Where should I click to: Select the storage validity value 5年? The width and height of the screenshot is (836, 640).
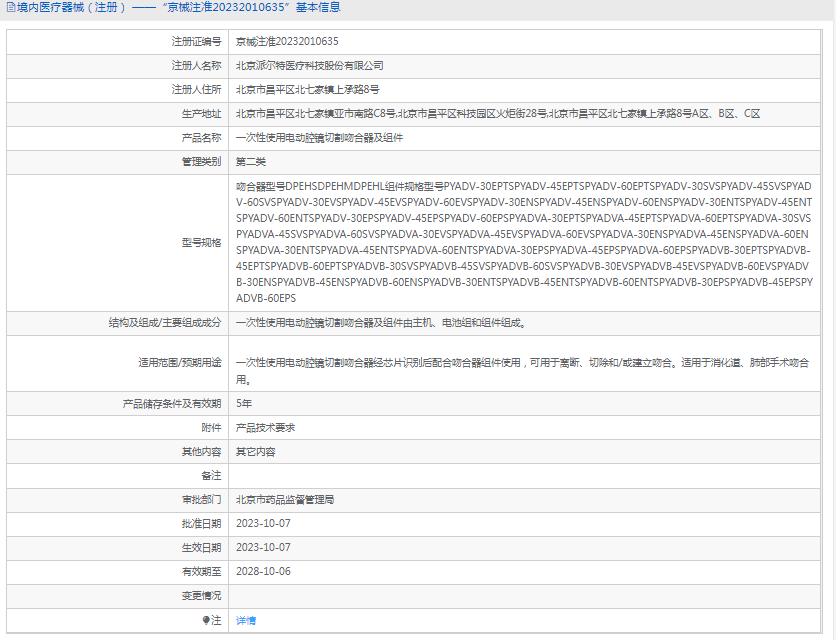click(244, 404)
